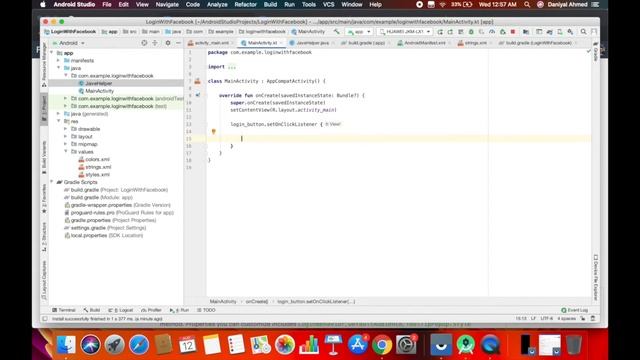
Task: Expand the mipmap folder
Action: 66,144
